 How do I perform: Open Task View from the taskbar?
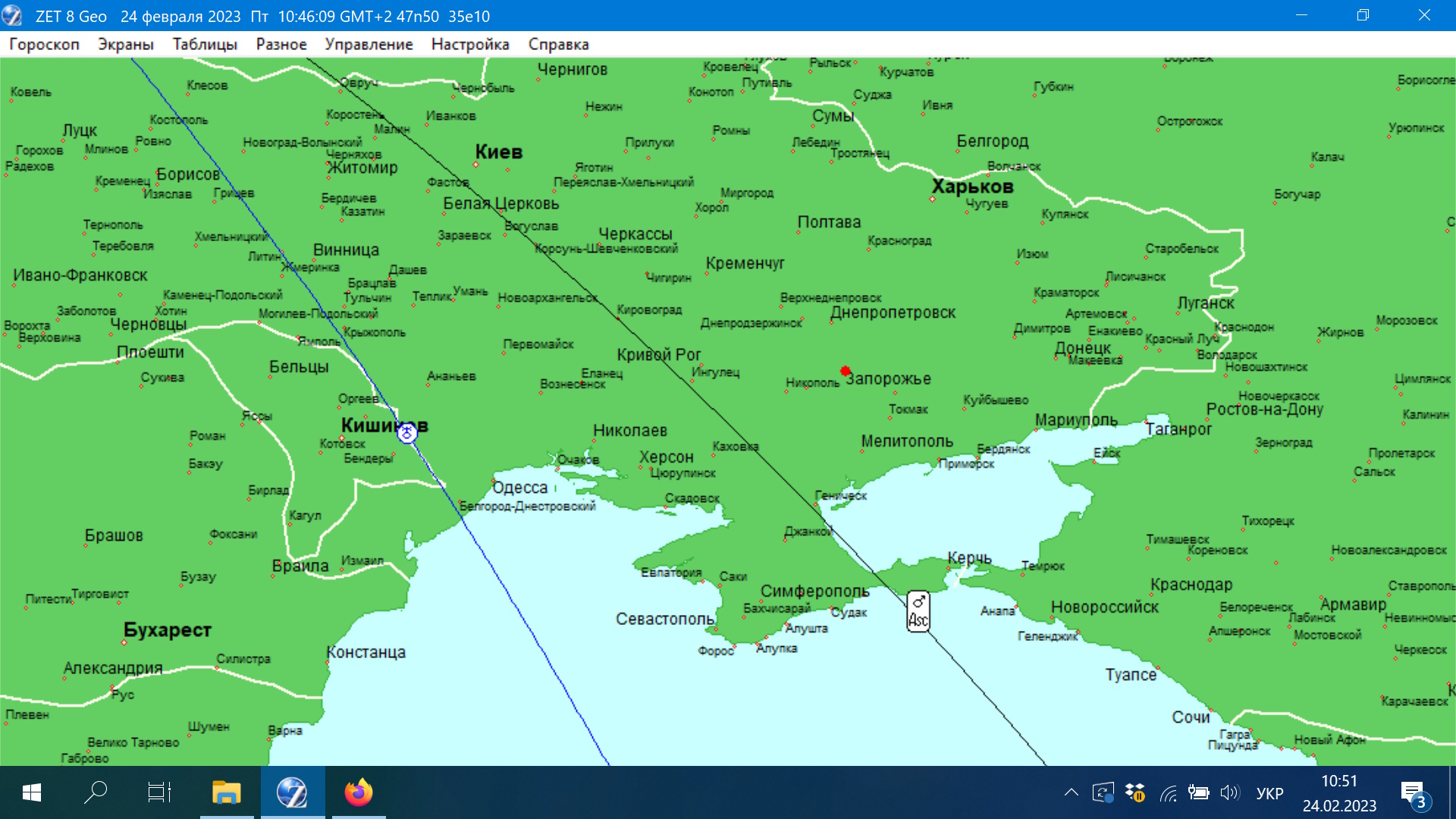tap(159, 792)
